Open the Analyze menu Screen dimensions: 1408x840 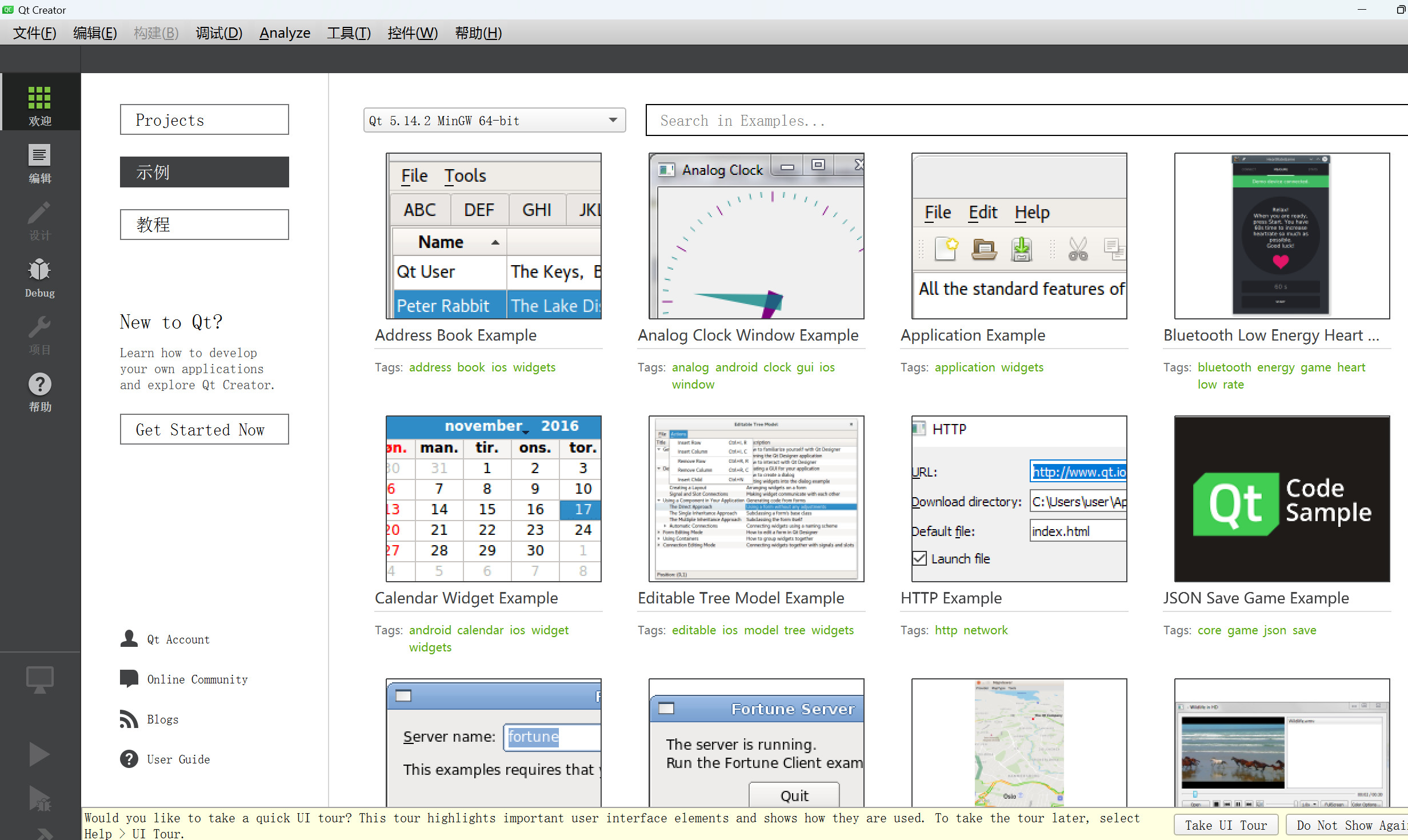[x=285, y=33]
